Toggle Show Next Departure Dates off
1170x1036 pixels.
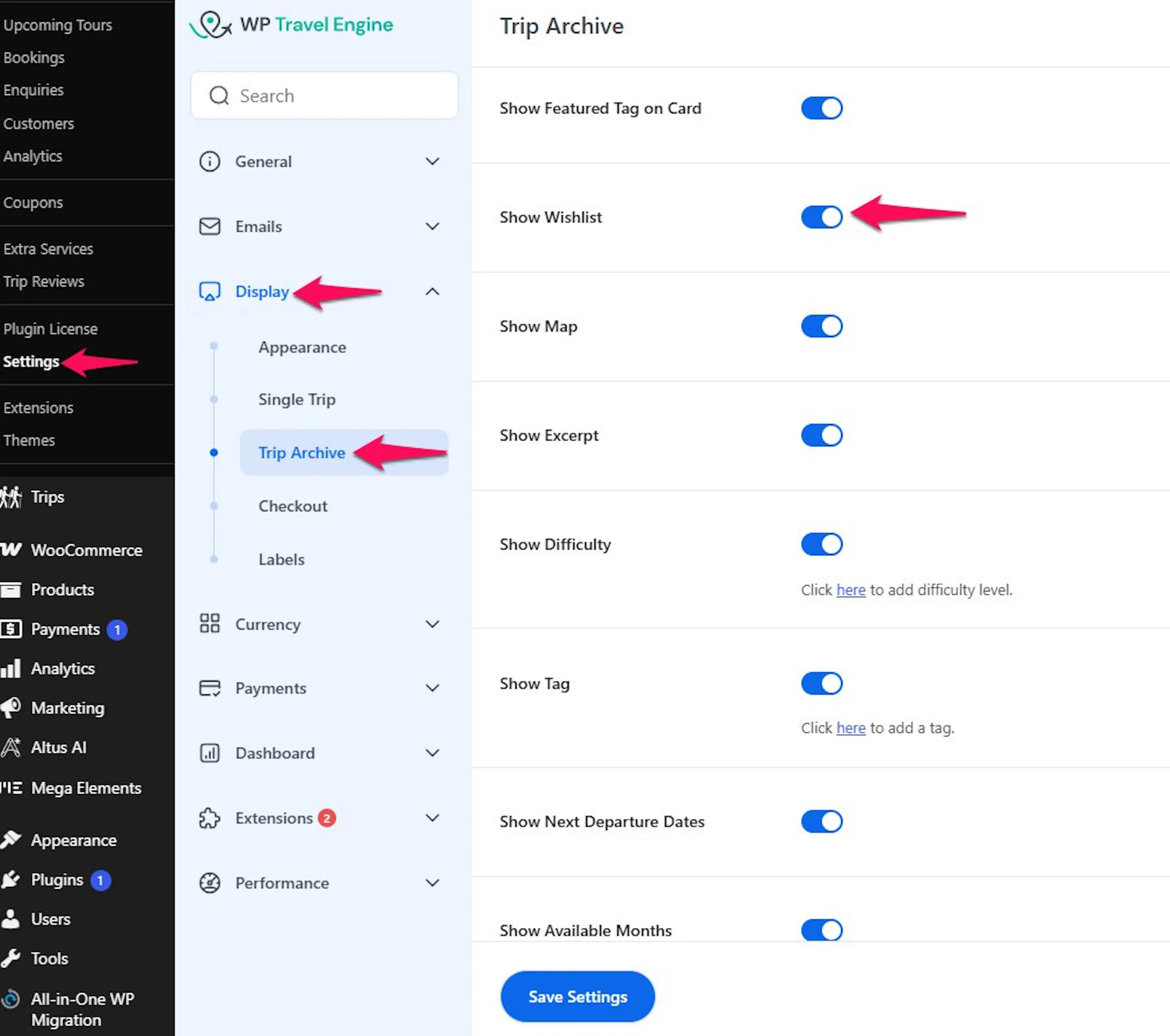click(821, 821)
